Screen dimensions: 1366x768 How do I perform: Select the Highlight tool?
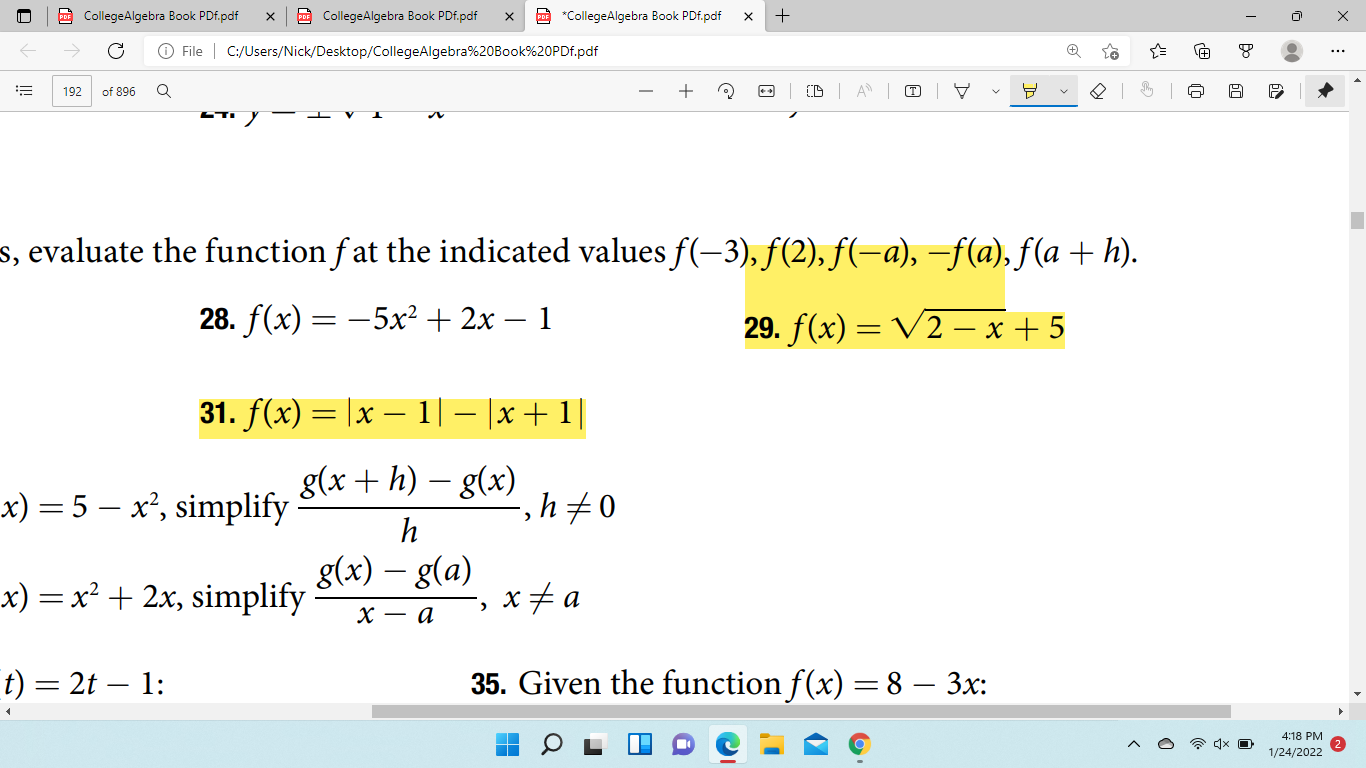1029,90
